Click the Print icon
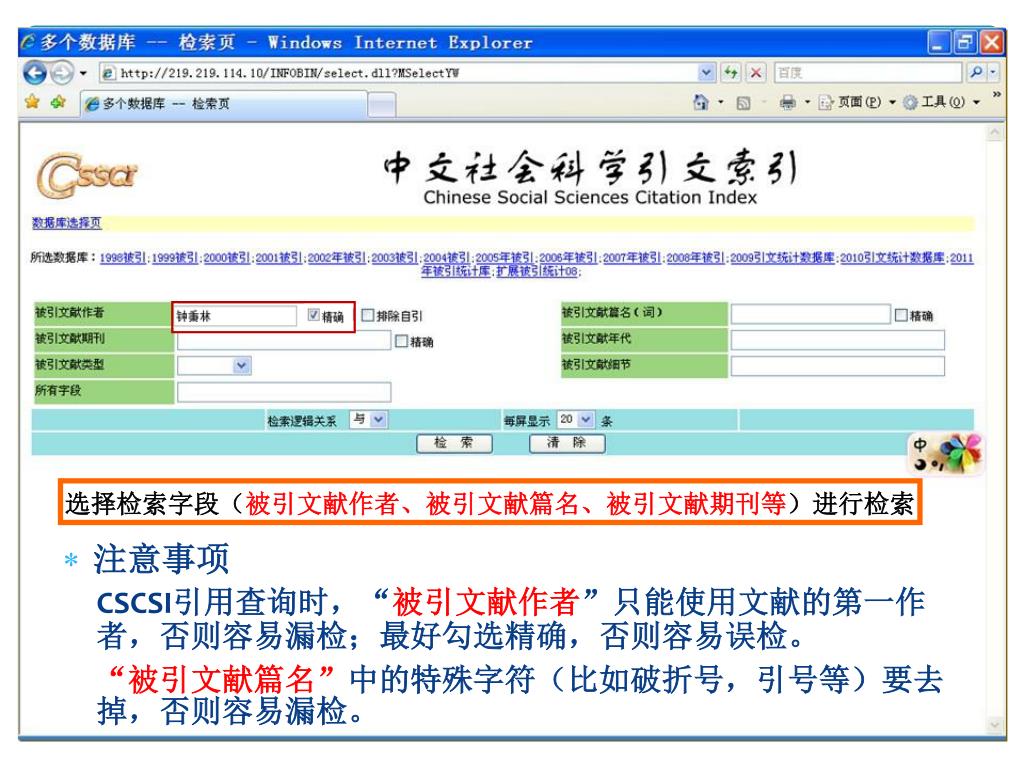 (788, 103)
